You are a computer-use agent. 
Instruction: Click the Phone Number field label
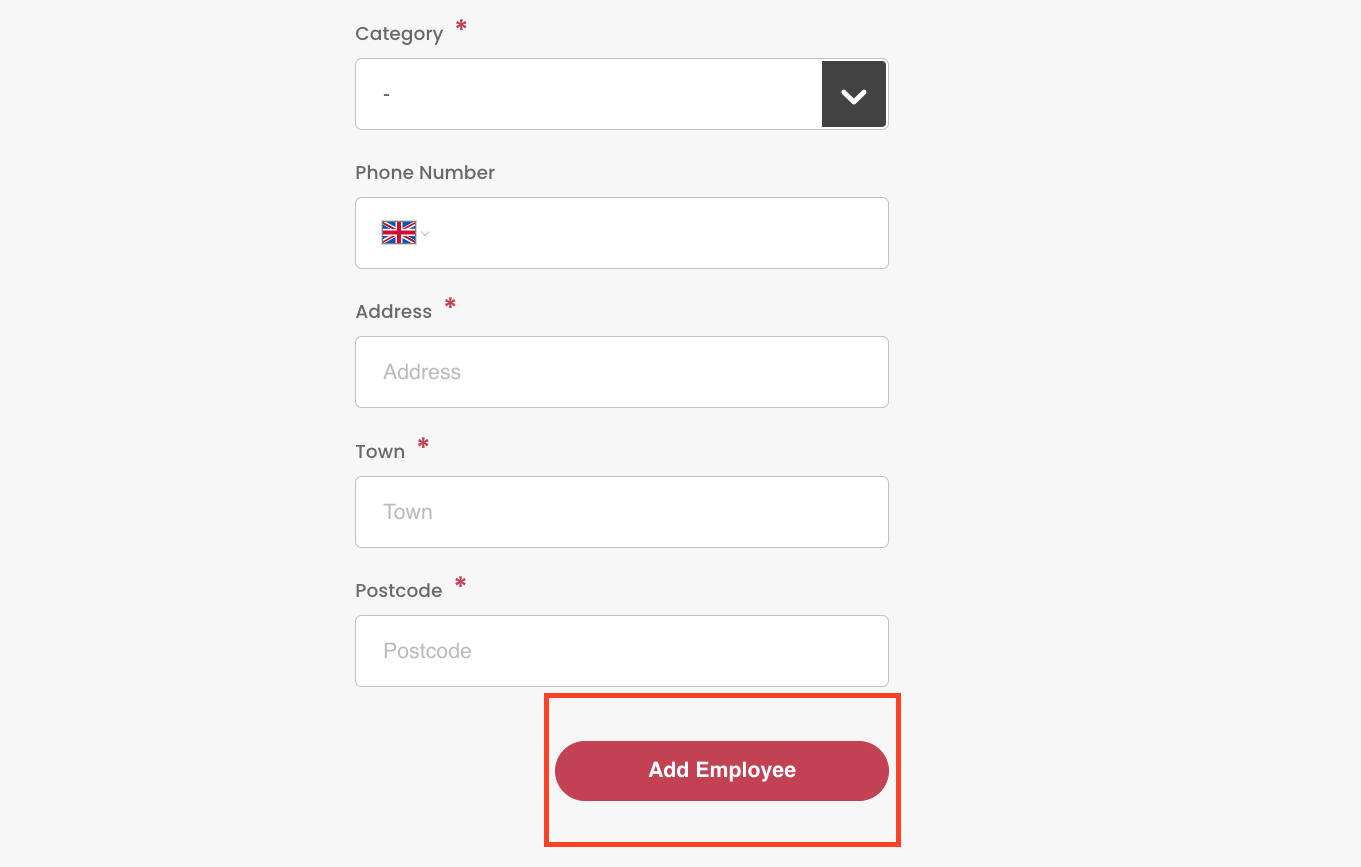pyautogui.click(x=425, y=173)
